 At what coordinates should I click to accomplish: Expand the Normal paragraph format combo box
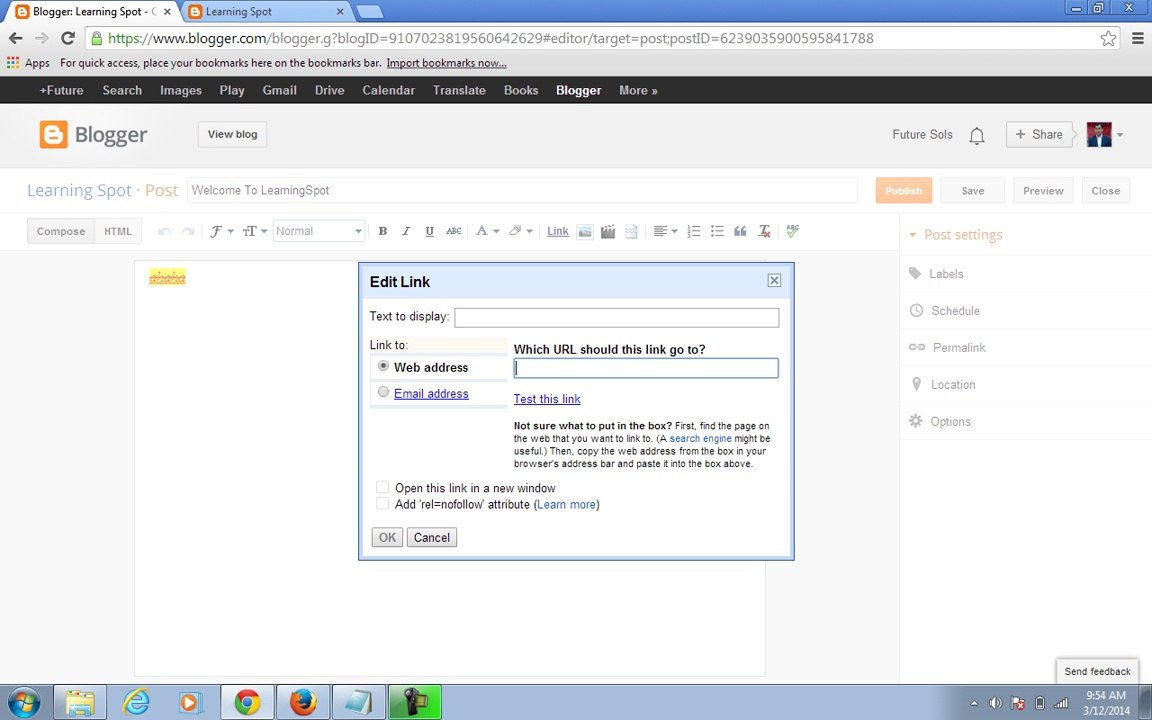tap(319, 231)
